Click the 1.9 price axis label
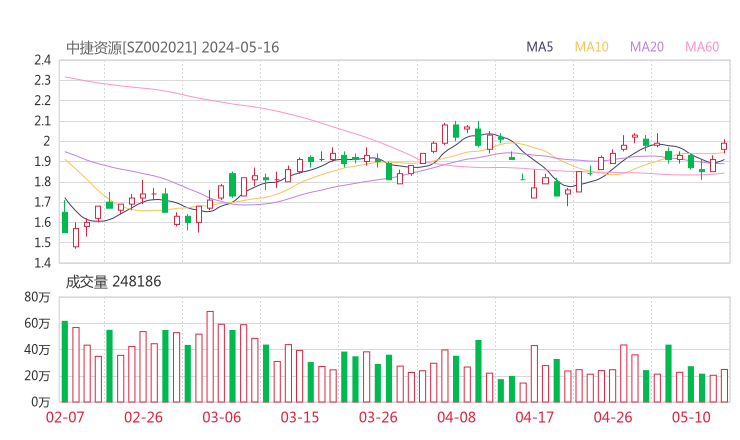 pyautogui.click(x=42, y=161)
